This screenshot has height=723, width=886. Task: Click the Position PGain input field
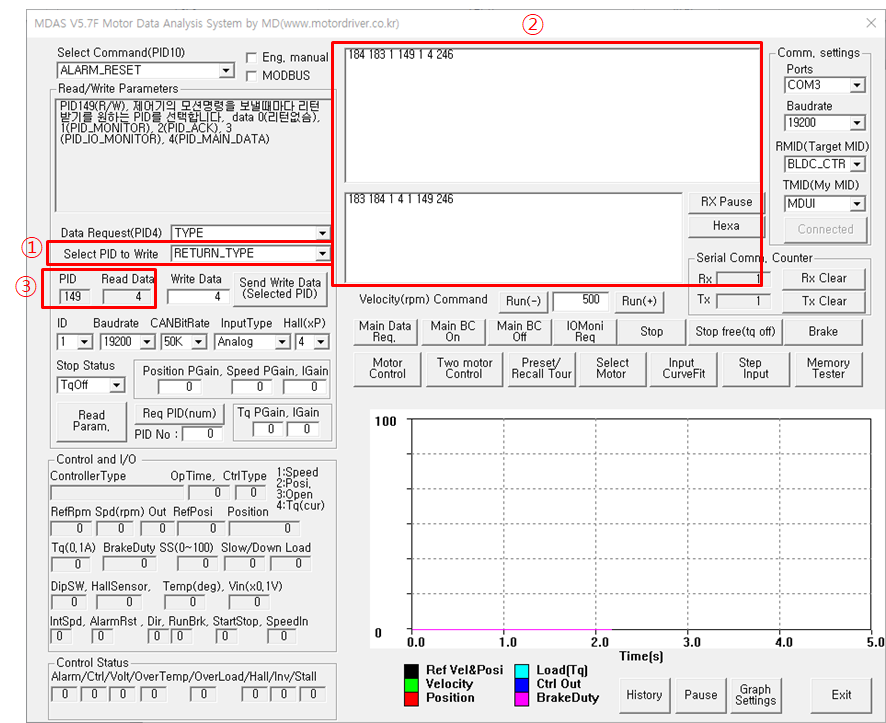tap(180, 387)
